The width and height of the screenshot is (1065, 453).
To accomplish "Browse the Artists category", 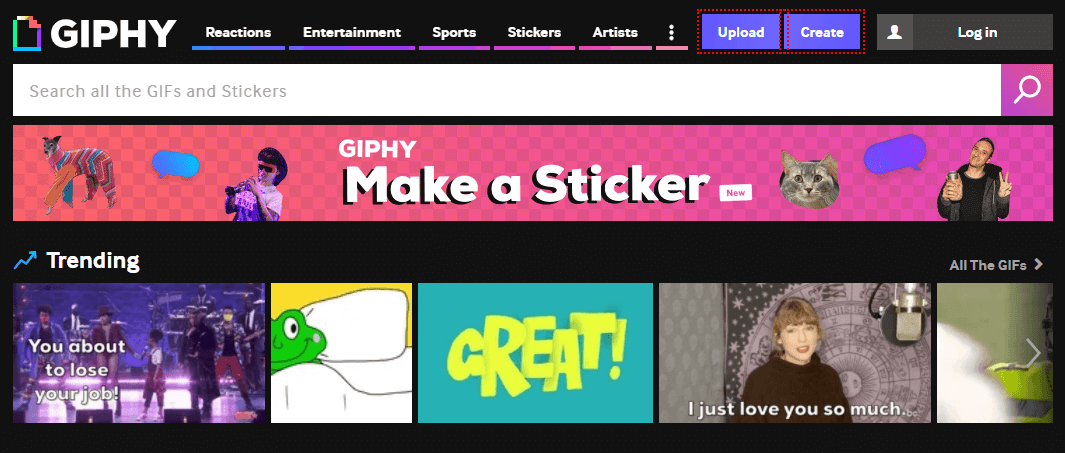I will 615,33.
